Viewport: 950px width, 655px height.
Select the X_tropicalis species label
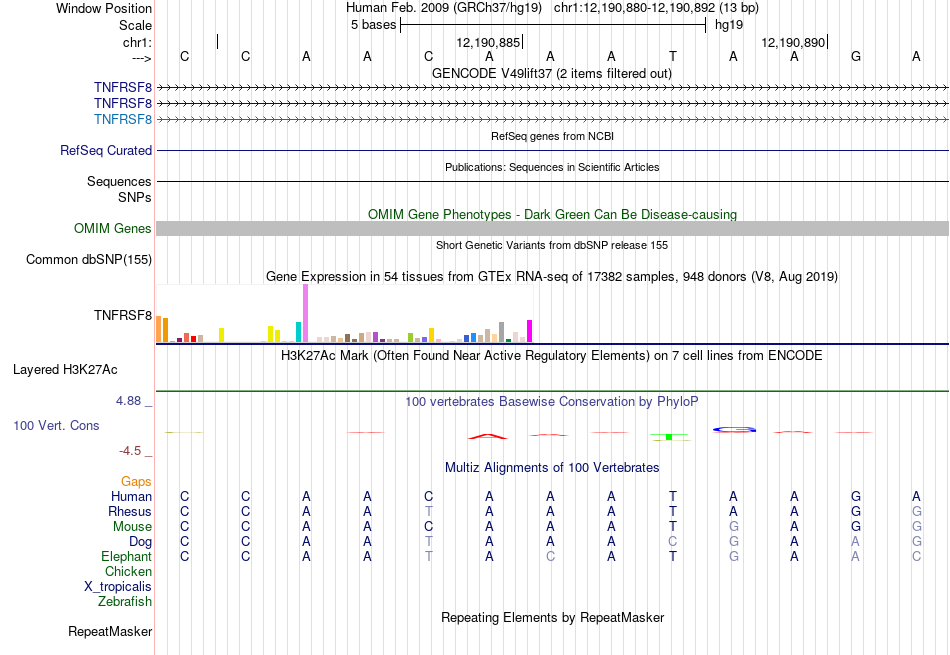(118, 587)
